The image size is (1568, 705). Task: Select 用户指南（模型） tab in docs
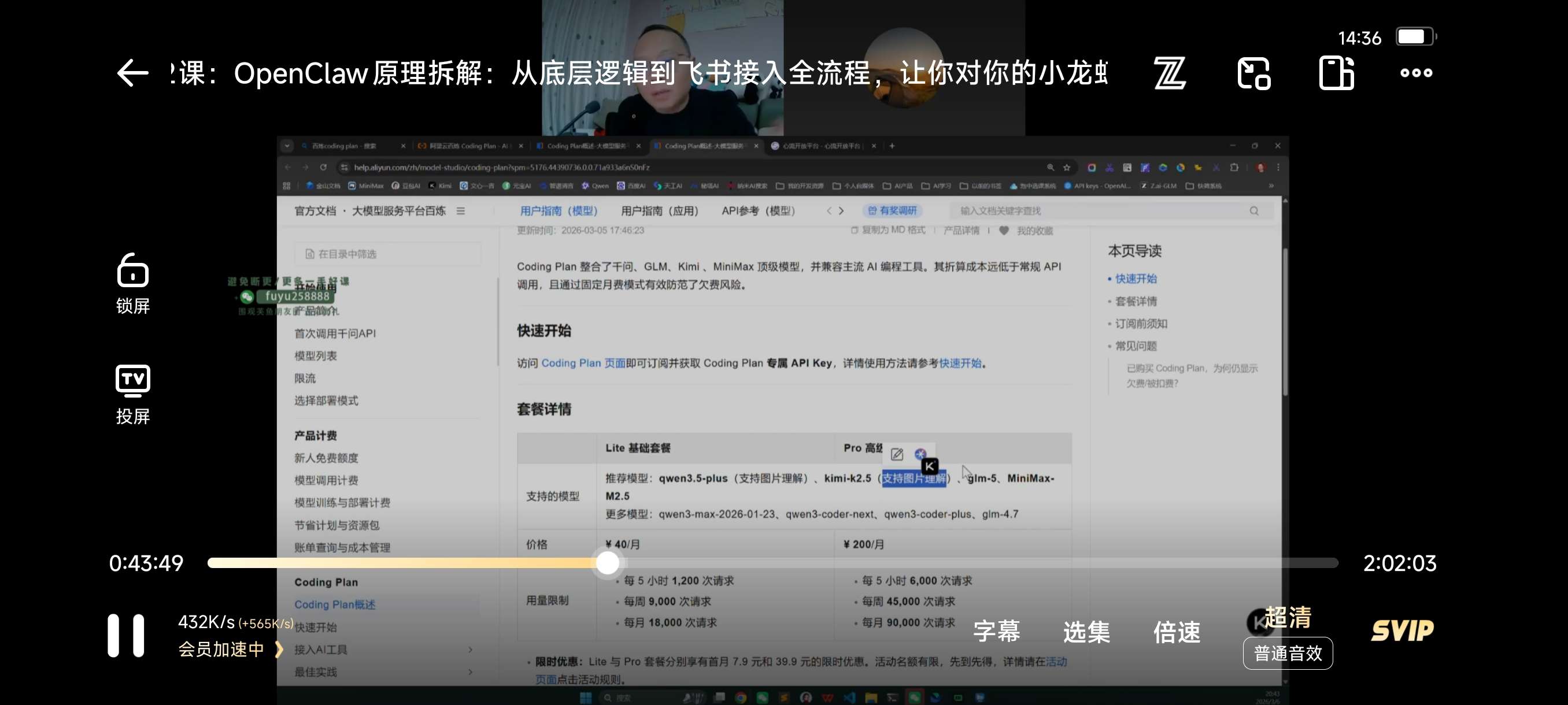tap(559, 210)
